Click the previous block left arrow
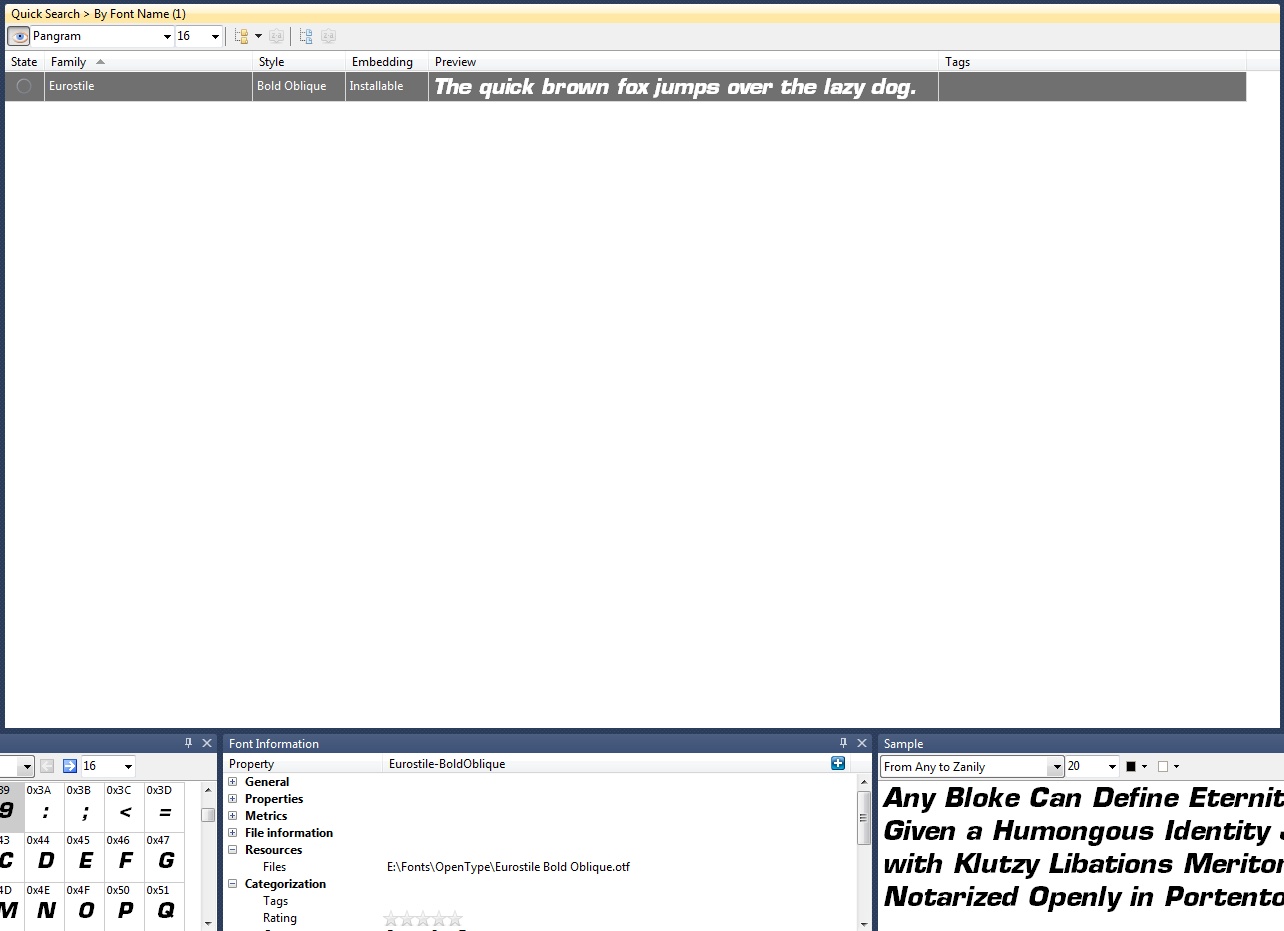This screenshot has width=1284, height=931. [47, 766]
